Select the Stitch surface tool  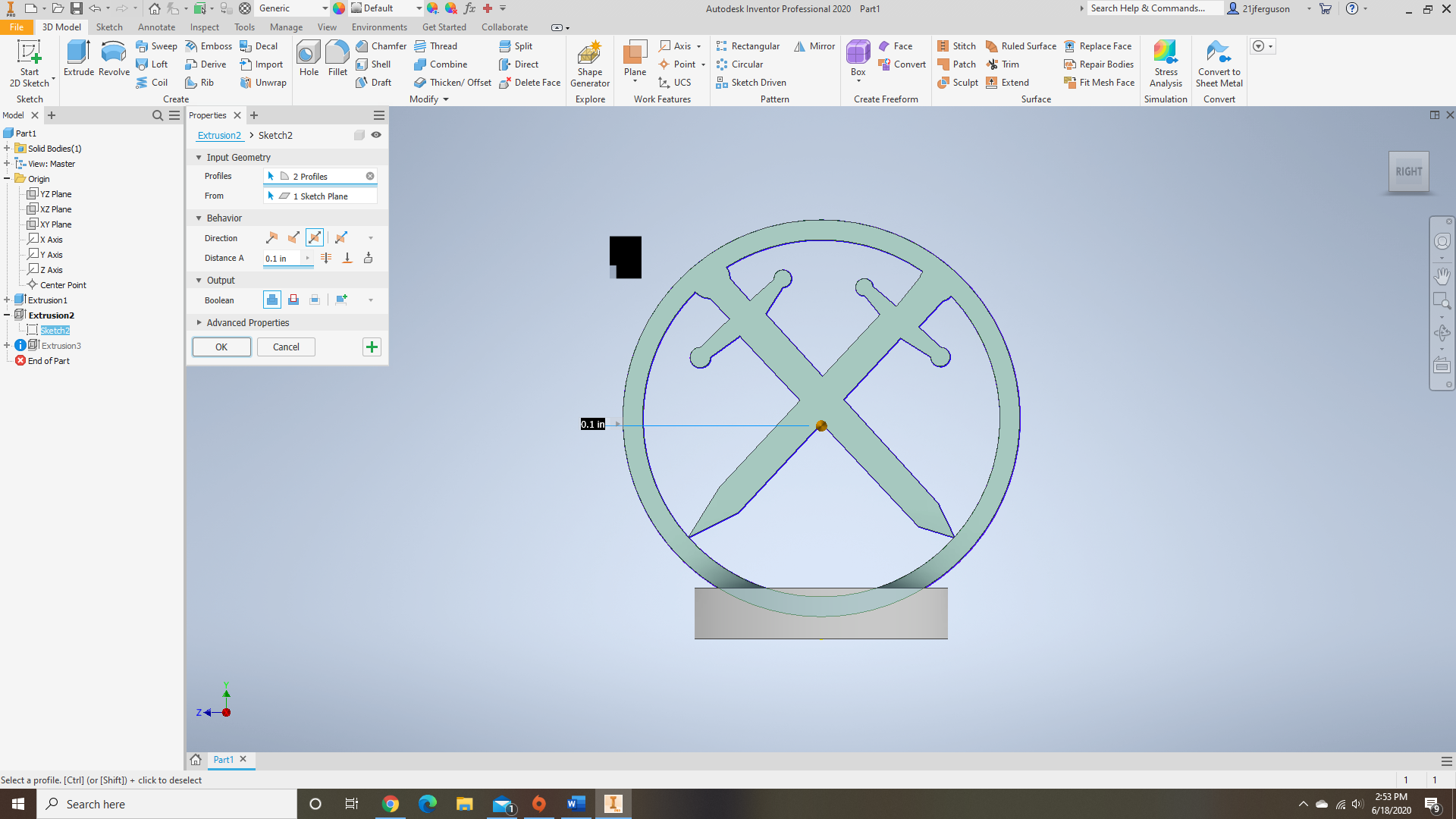[957, 46]
